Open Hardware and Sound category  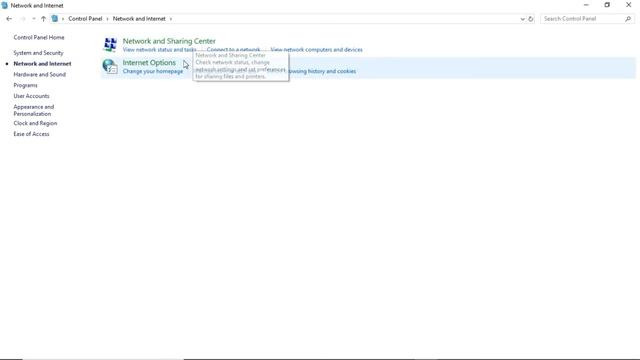point(40,75)
